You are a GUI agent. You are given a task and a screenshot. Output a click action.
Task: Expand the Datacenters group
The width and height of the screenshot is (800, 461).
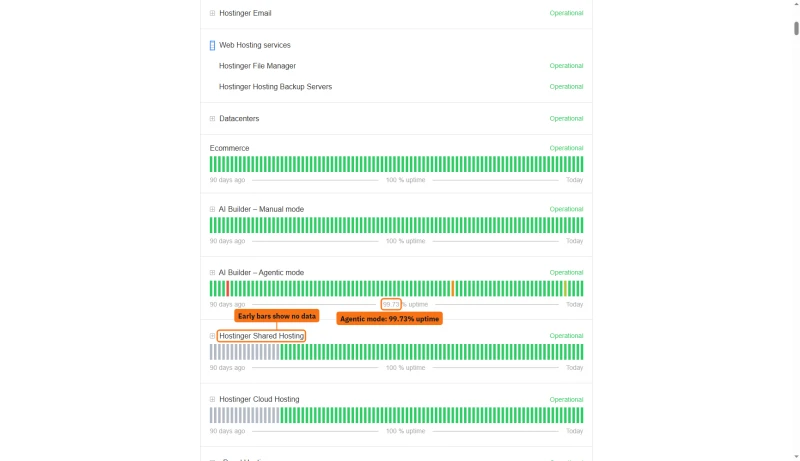(212, 118)
